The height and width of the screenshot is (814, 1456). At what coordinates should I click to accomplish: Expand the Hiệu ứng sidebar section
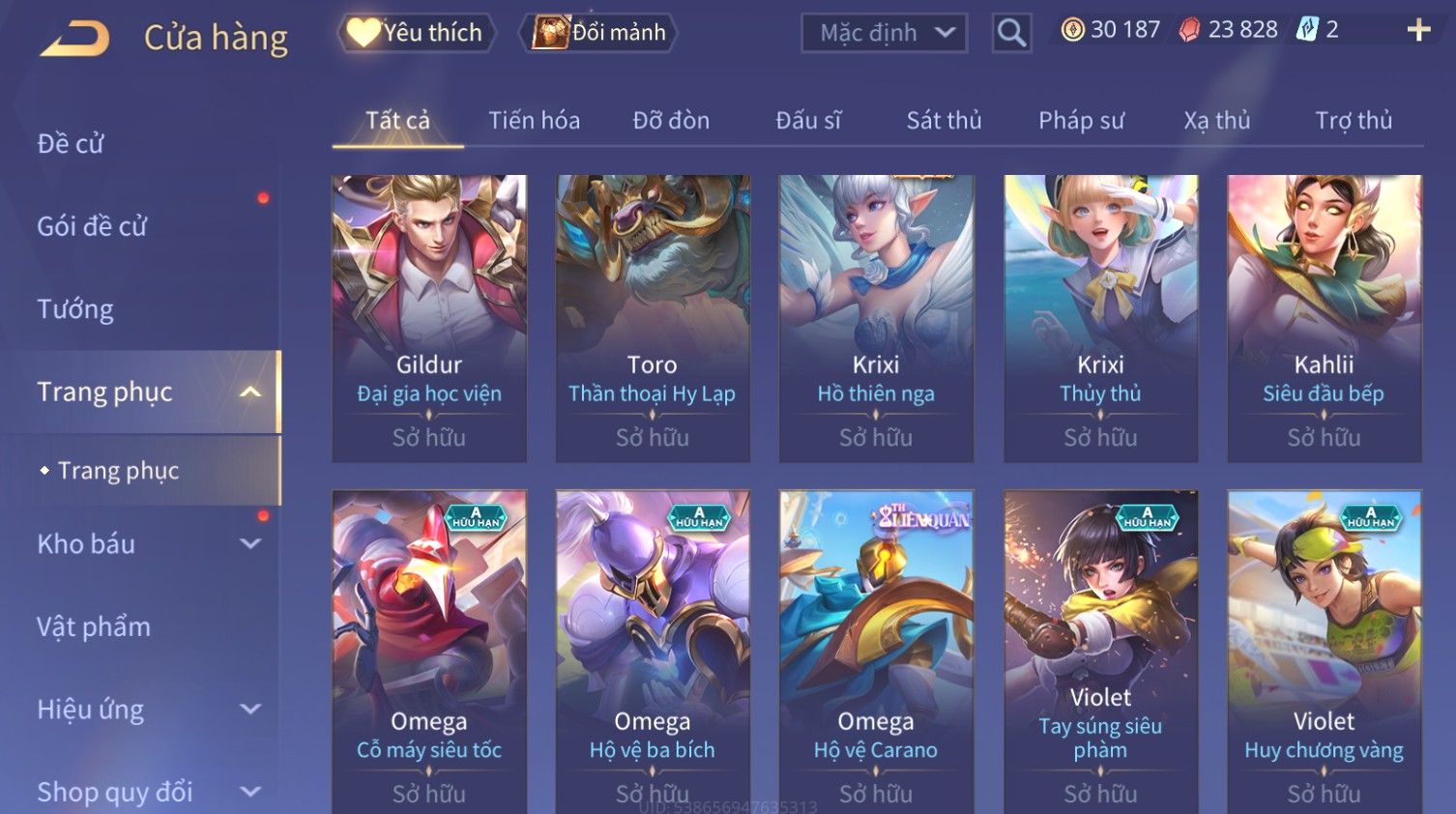pos(250,710)
